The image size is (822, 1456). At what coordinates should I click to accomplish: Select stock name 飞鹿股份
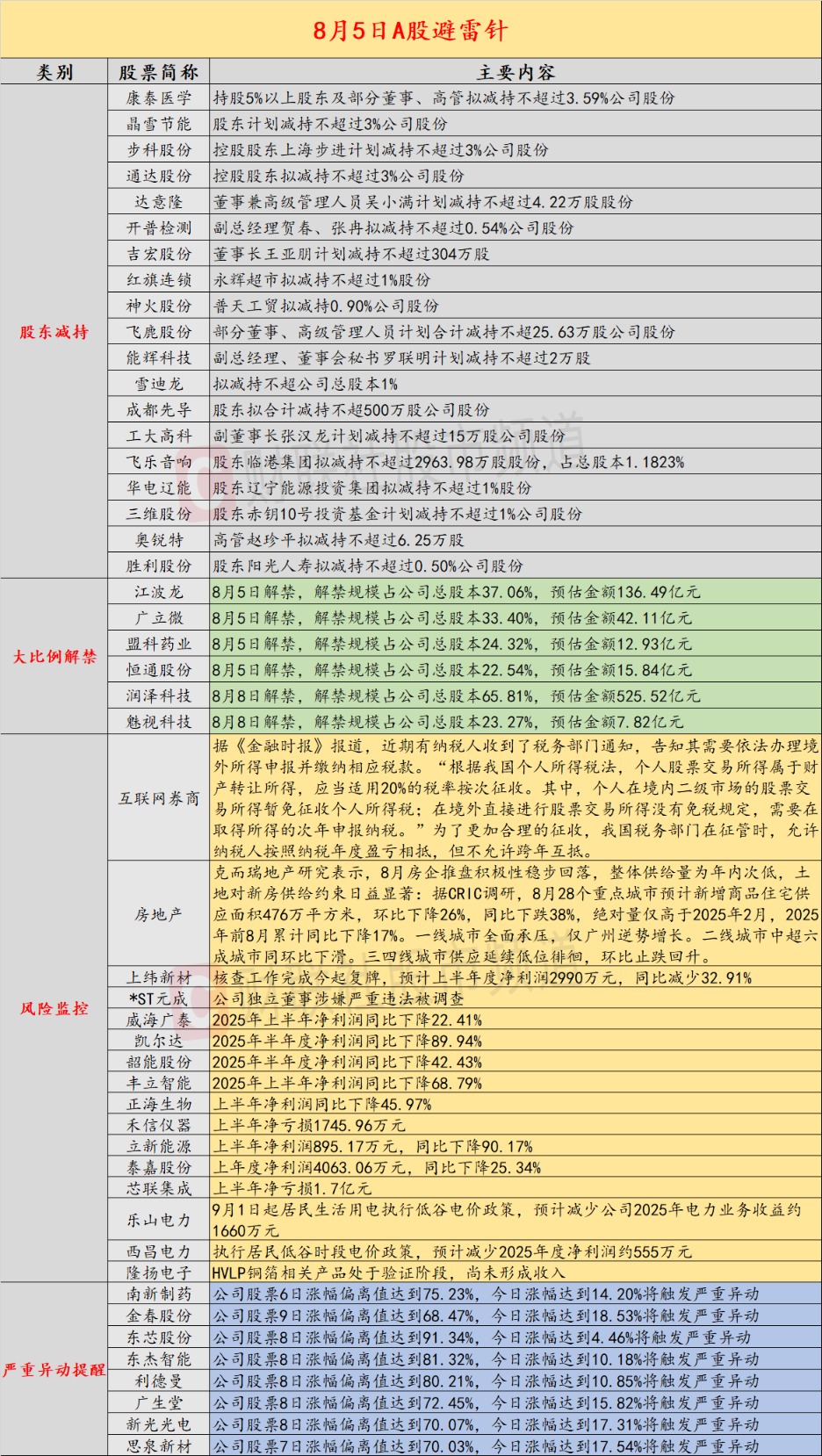pos(159,332)
